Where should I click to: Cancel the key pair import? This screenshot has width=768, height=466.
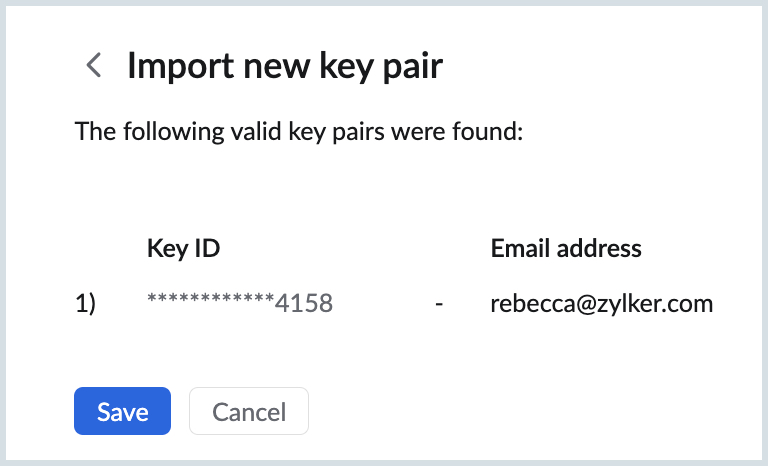[249, 411]
